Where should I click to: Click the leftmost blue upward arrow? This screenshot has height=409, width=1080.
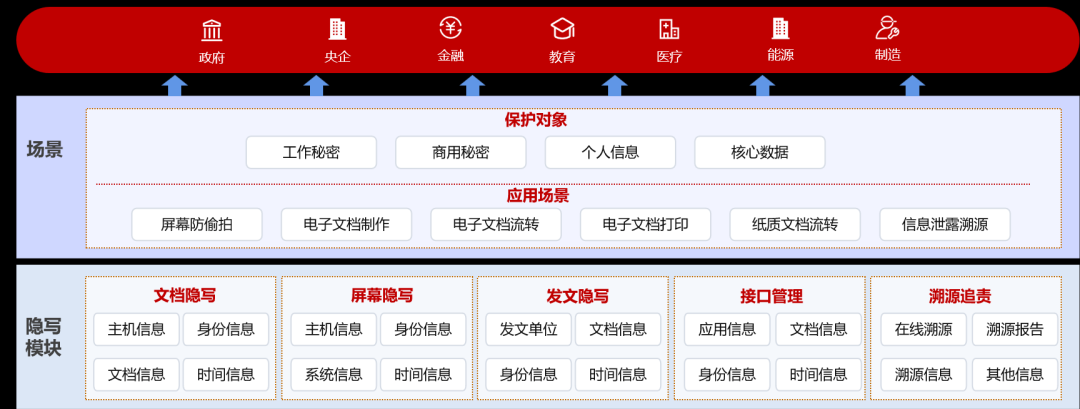coord(175,86)
